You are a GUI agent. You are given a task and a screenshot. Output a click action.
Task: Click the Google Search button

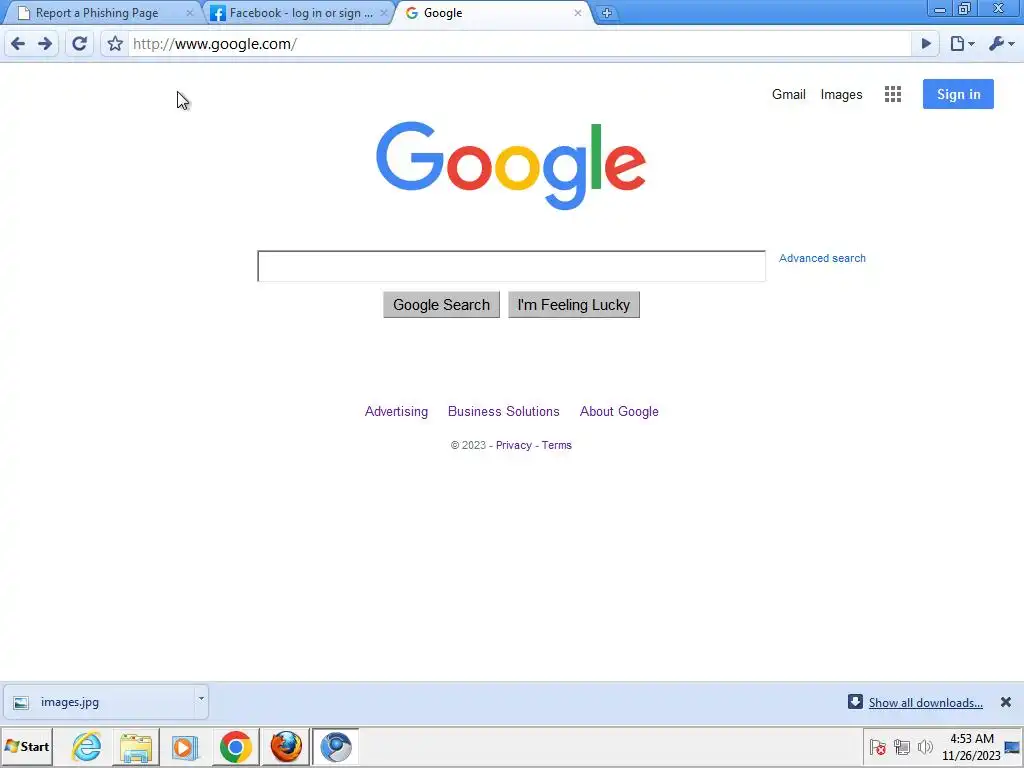(441, 305)
